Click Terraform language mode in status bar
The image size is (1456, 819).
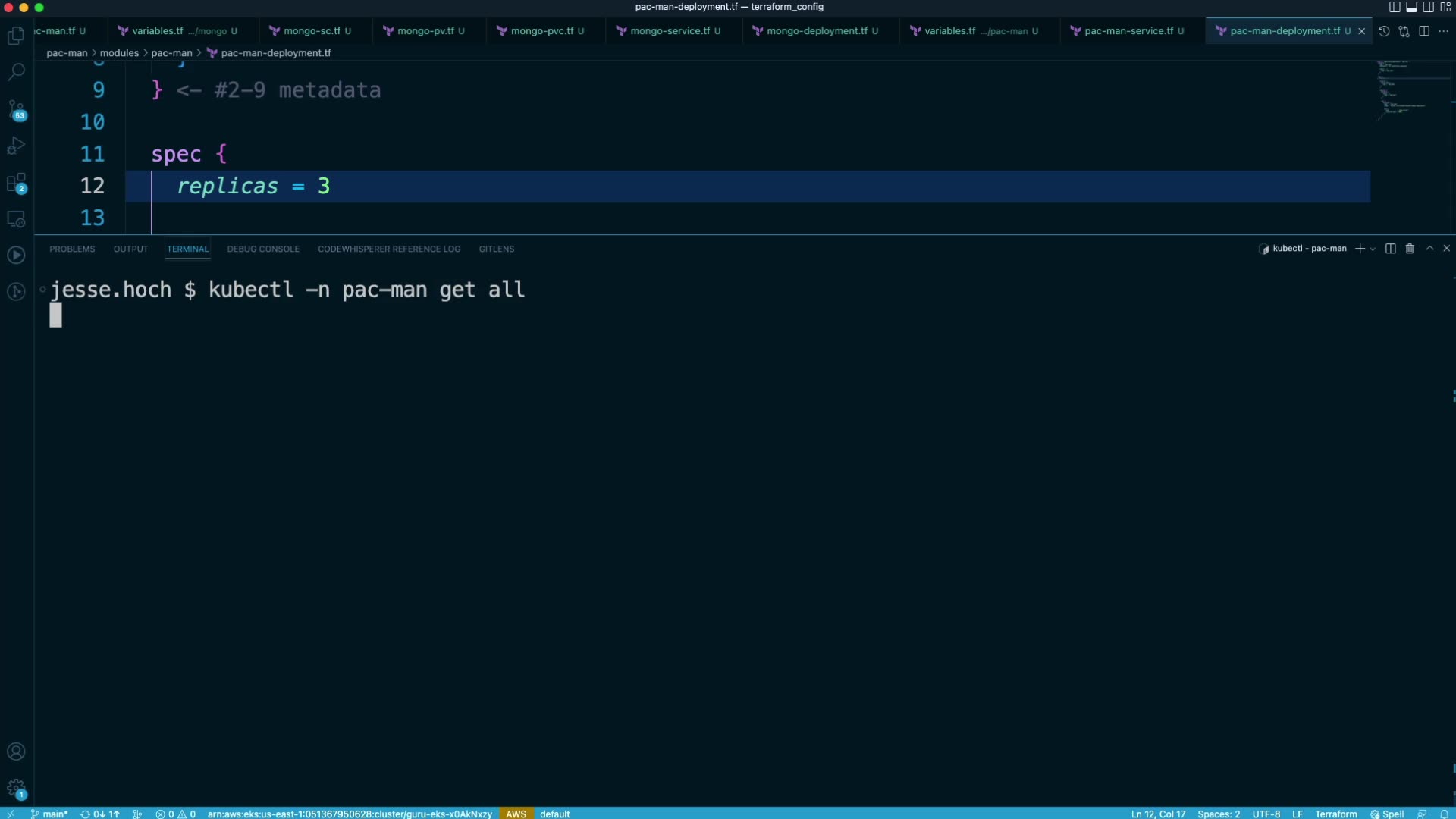tap(1335, 814)
